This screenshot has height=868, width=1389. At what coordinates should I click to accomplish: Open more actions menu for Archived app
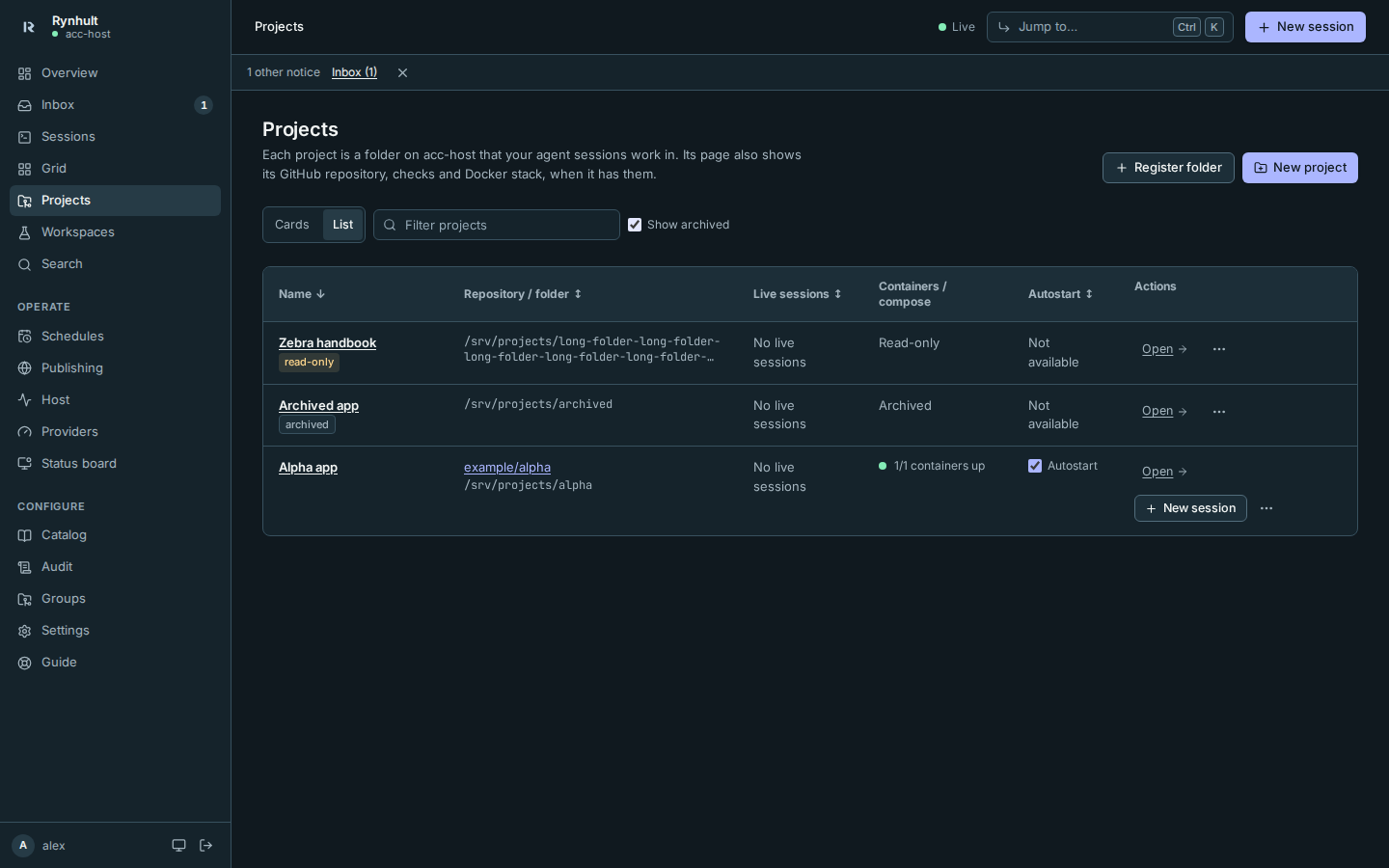tap(1219, 412)
